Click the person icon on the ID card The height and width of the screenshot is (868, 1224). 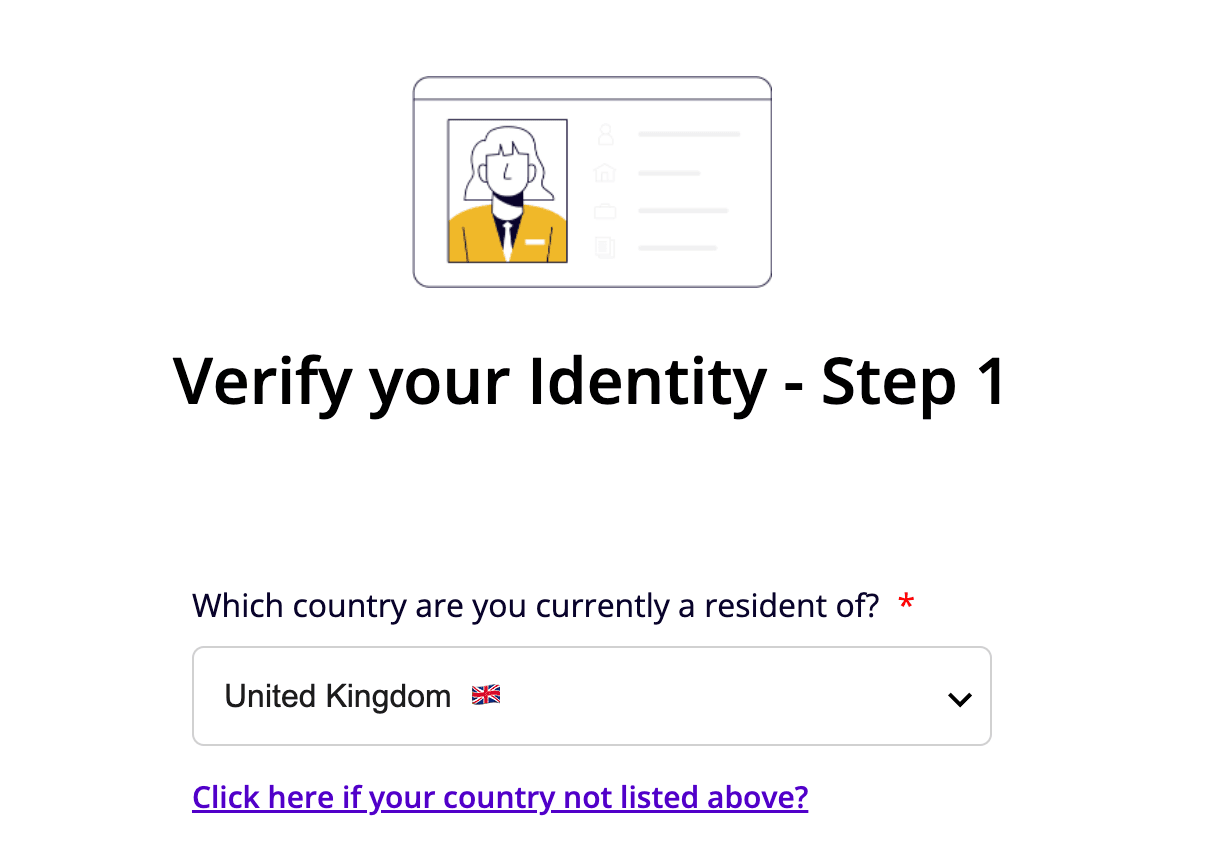pyautogui.click(x=605, y=134)
